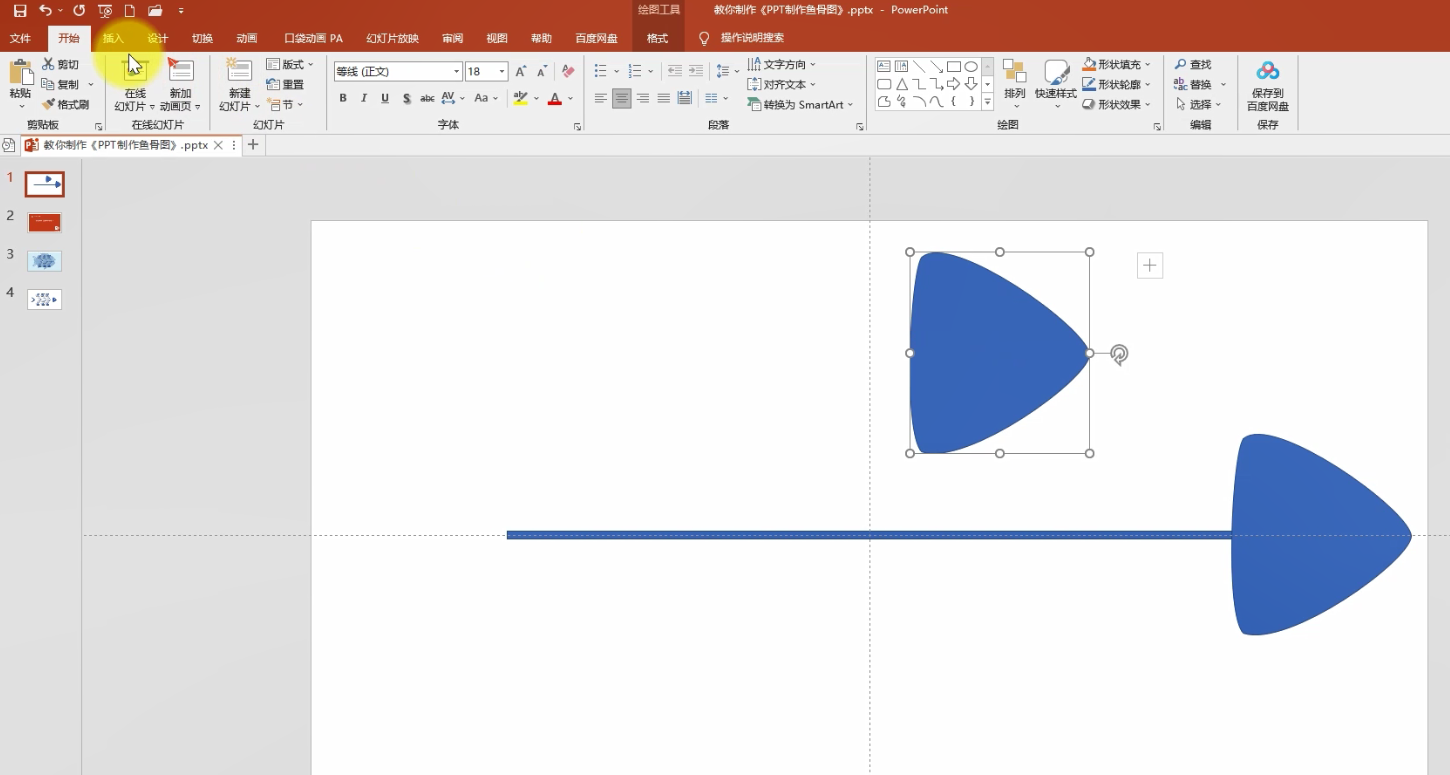Click the Open folder icon in title bar
Screen dimensions: 1450x775
tap(155, 10)
